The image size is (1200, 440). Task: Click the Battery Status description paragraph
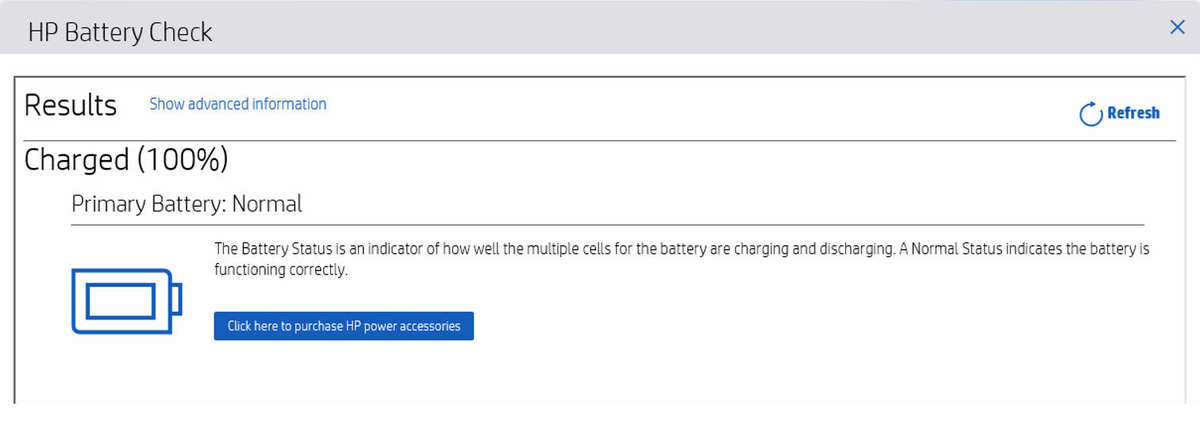coord(680,249)
